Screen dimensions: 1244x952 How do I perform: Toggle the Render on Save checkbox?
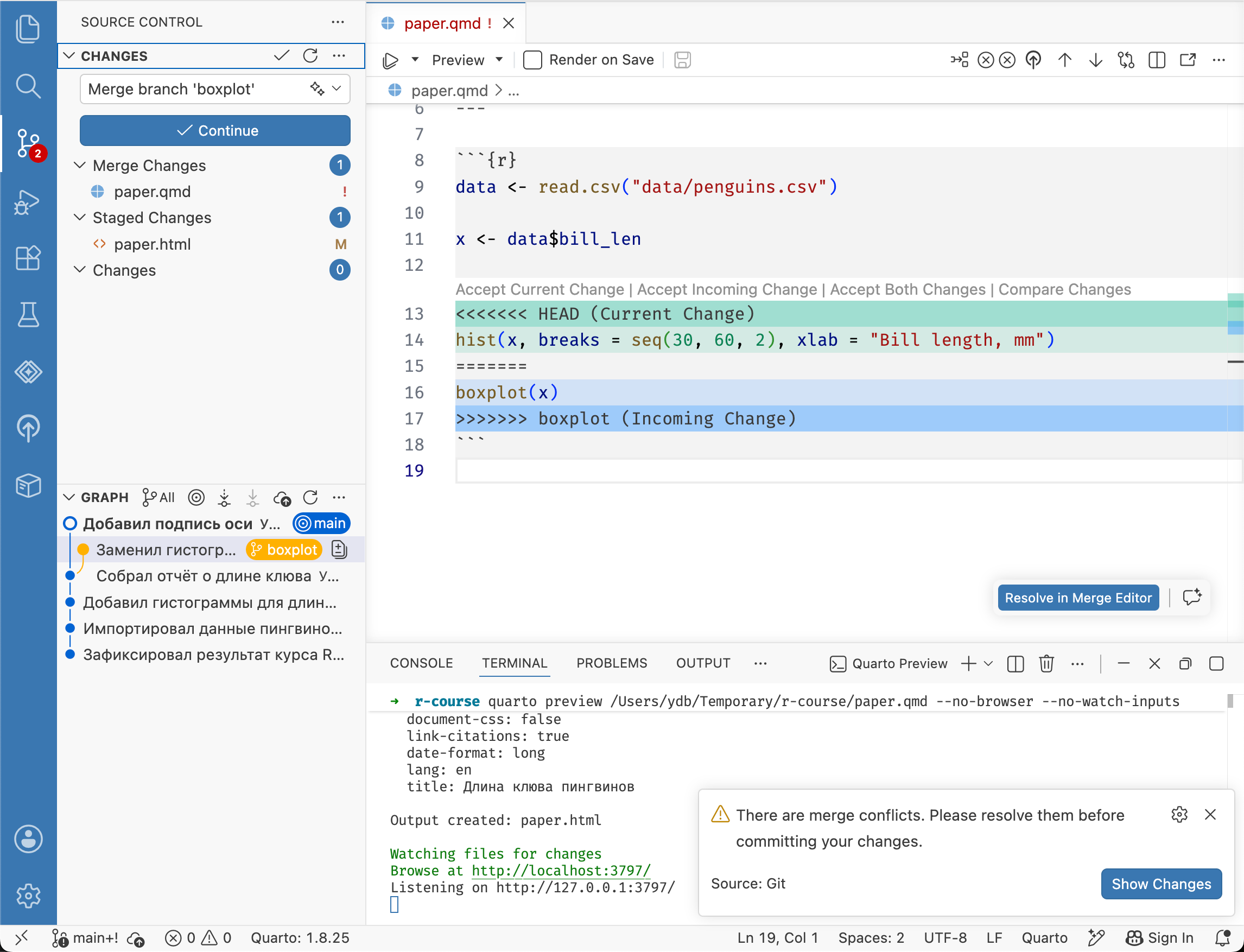pyautogui.click(x=532, y=60)
